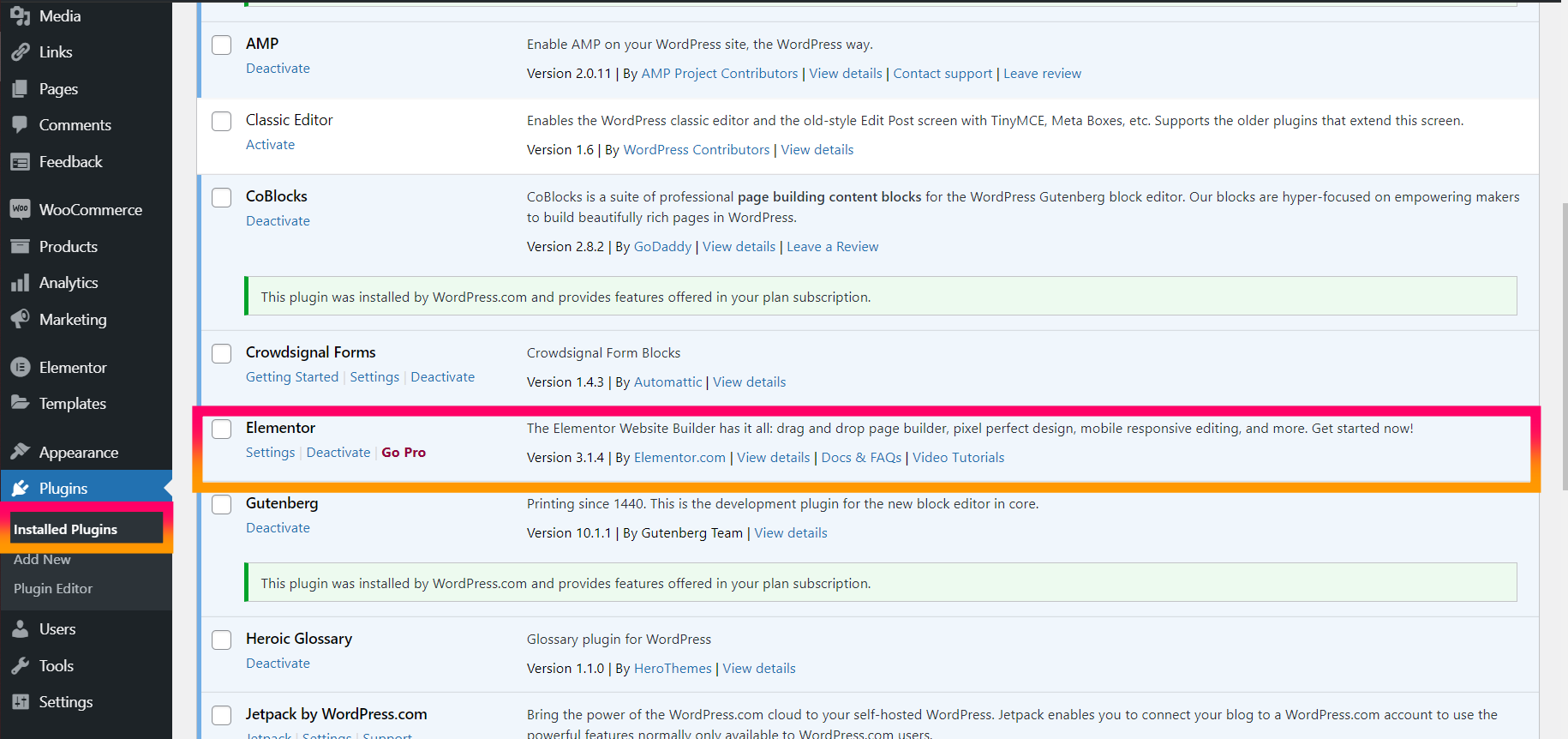
Task: View details for Heroic Glossary
Action: [759, 668]
